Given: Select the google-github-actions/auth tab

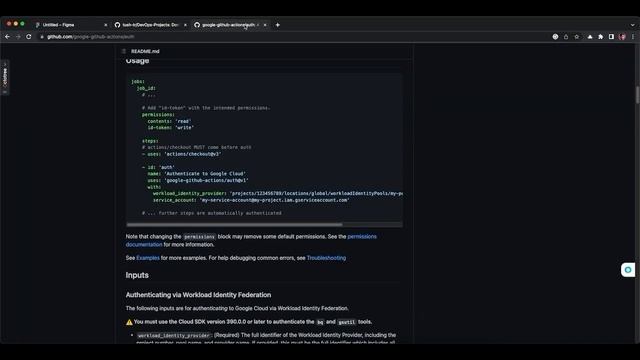Looking at the screenshot, I should (x=229, y=25).
